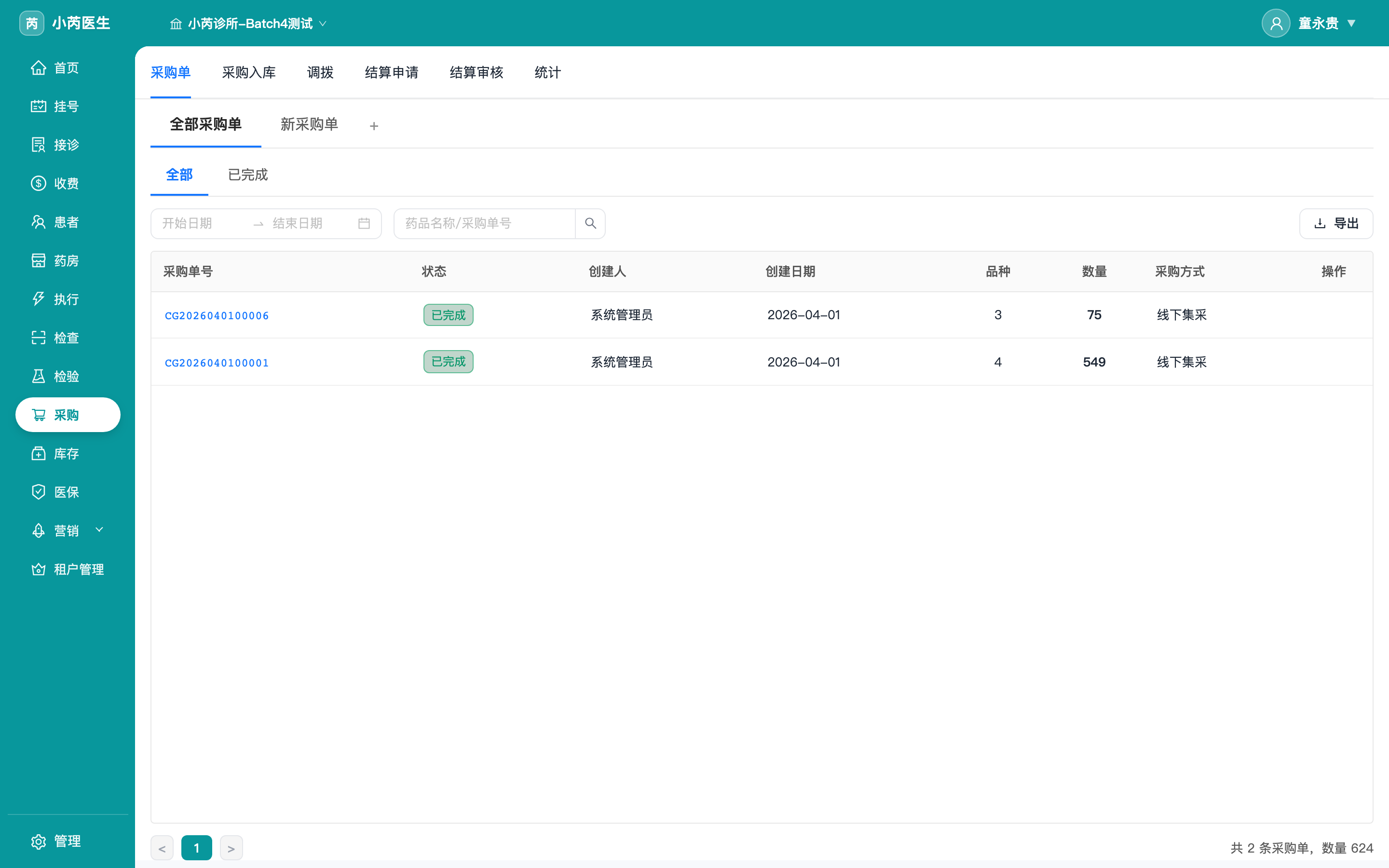Image resolution: width=1389 pixels, height=868 pixels.
Task: Click 线下集采 in CG2026040100001 row
Action: click(1182, 362)
